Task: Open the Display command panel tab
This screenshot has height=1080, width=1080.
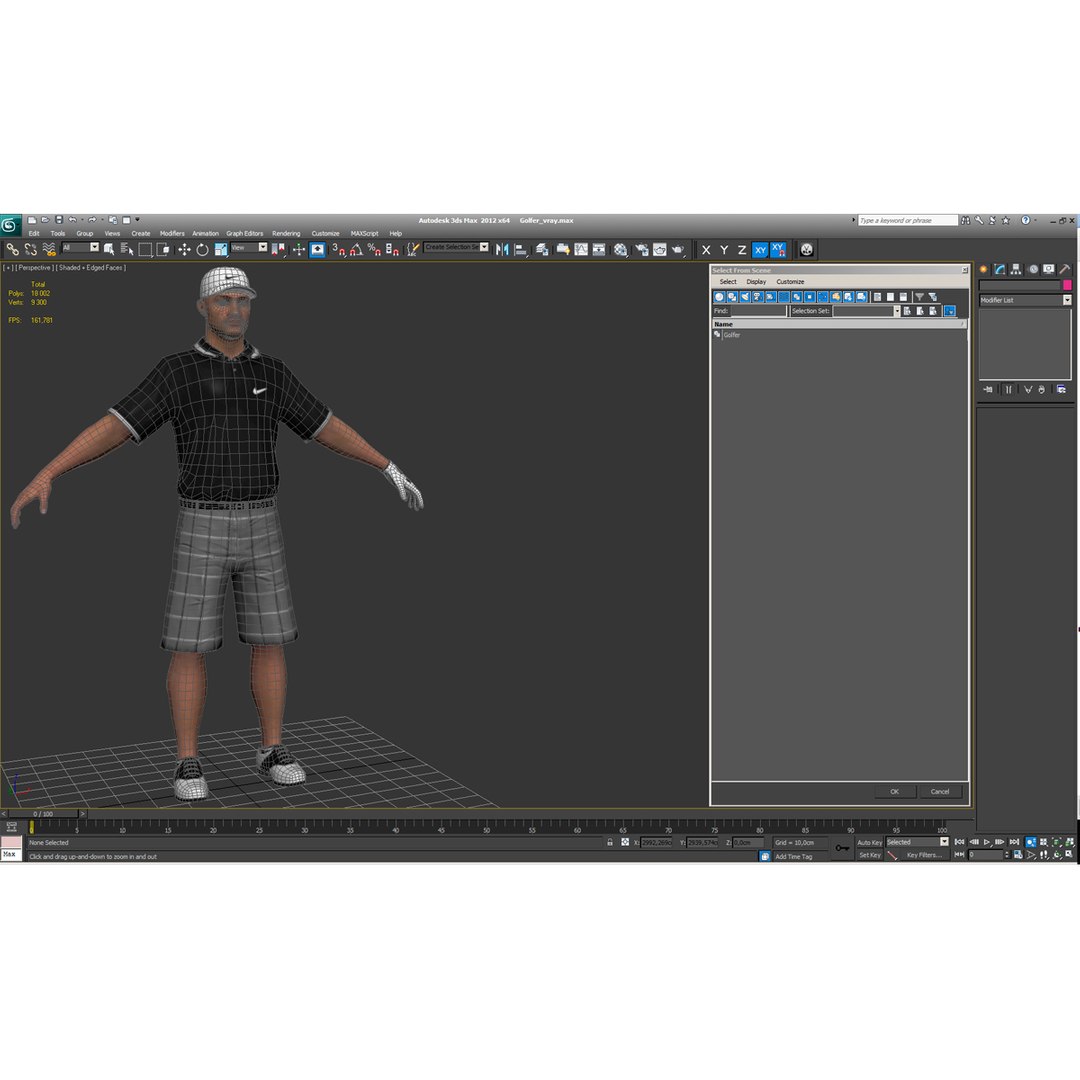Action: [x=1048, y=269]
